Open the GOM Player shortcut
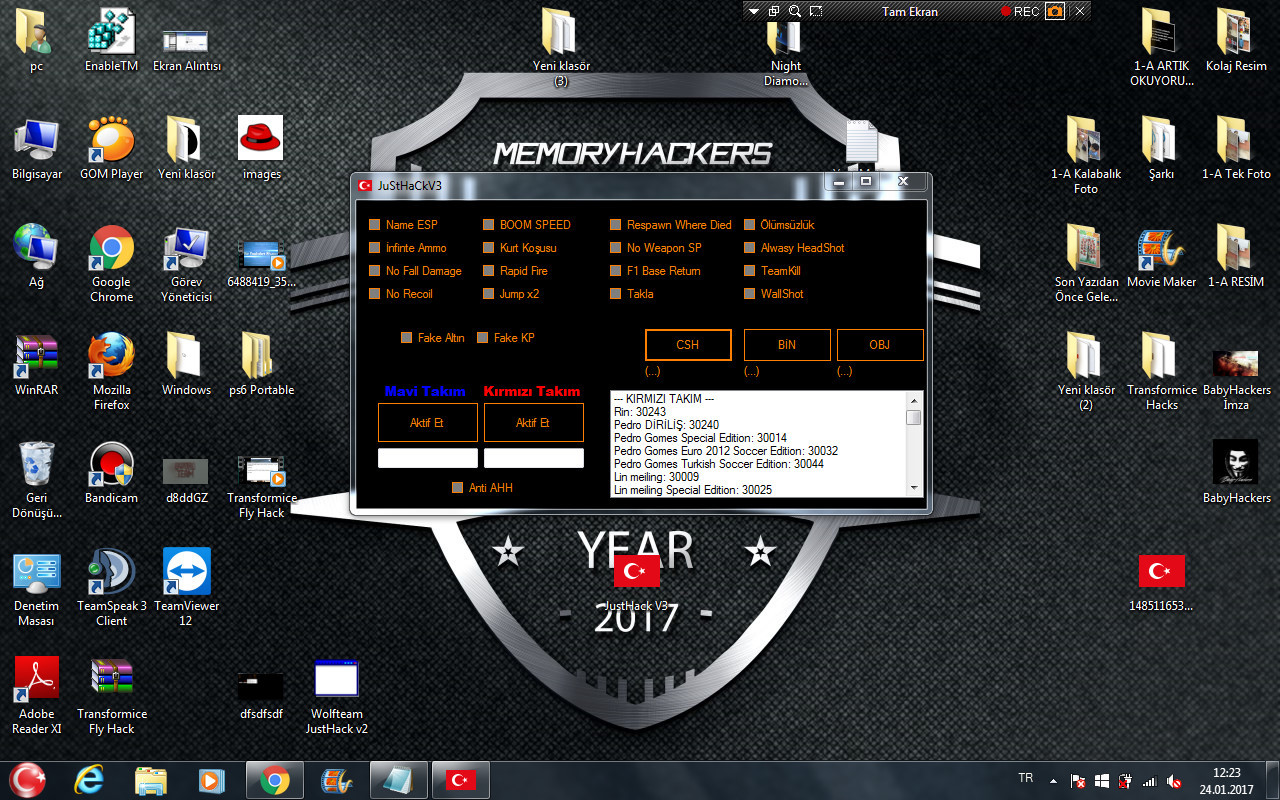 coord(111,148)
